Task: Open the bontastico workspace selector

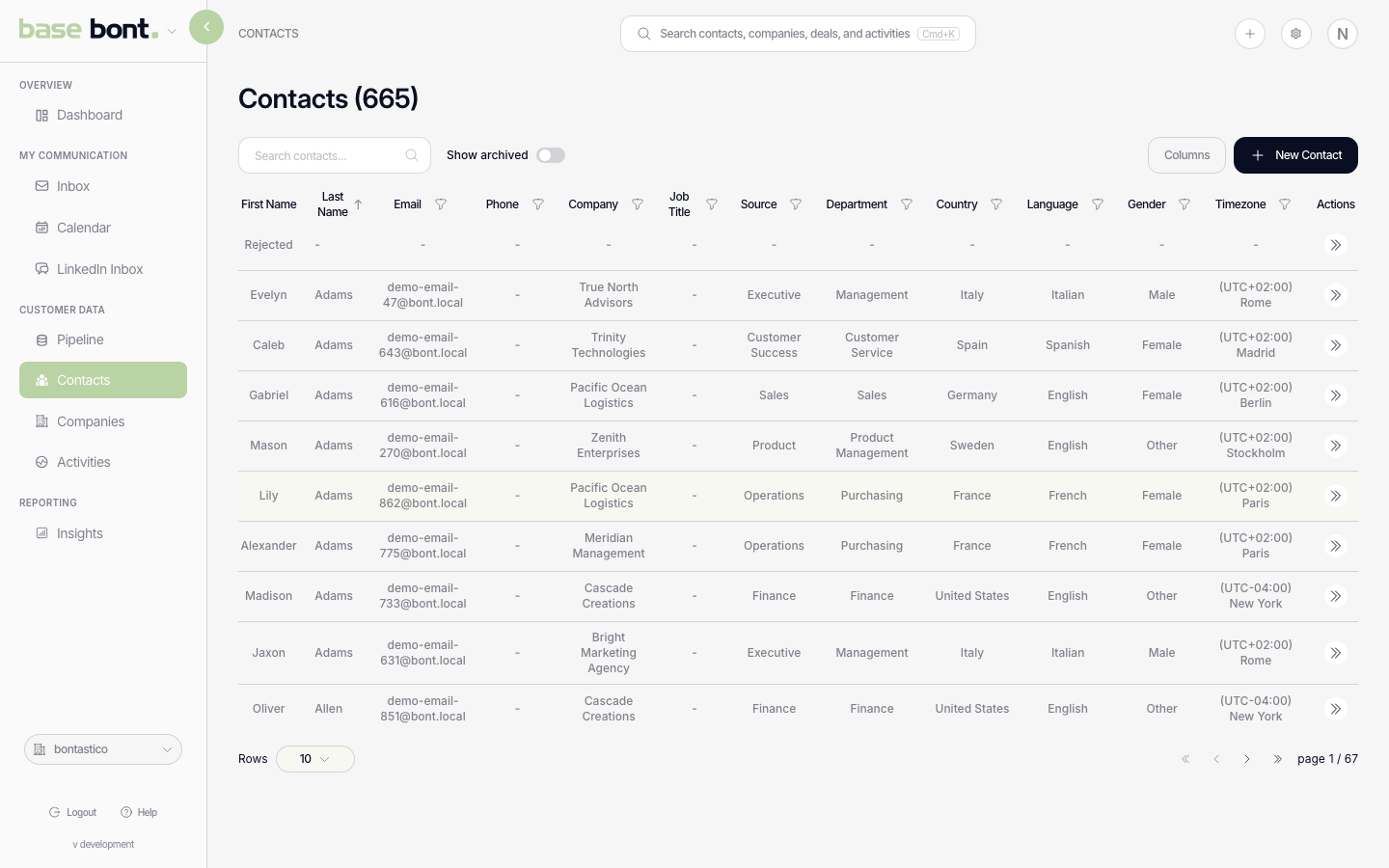Action: [103, 749]
